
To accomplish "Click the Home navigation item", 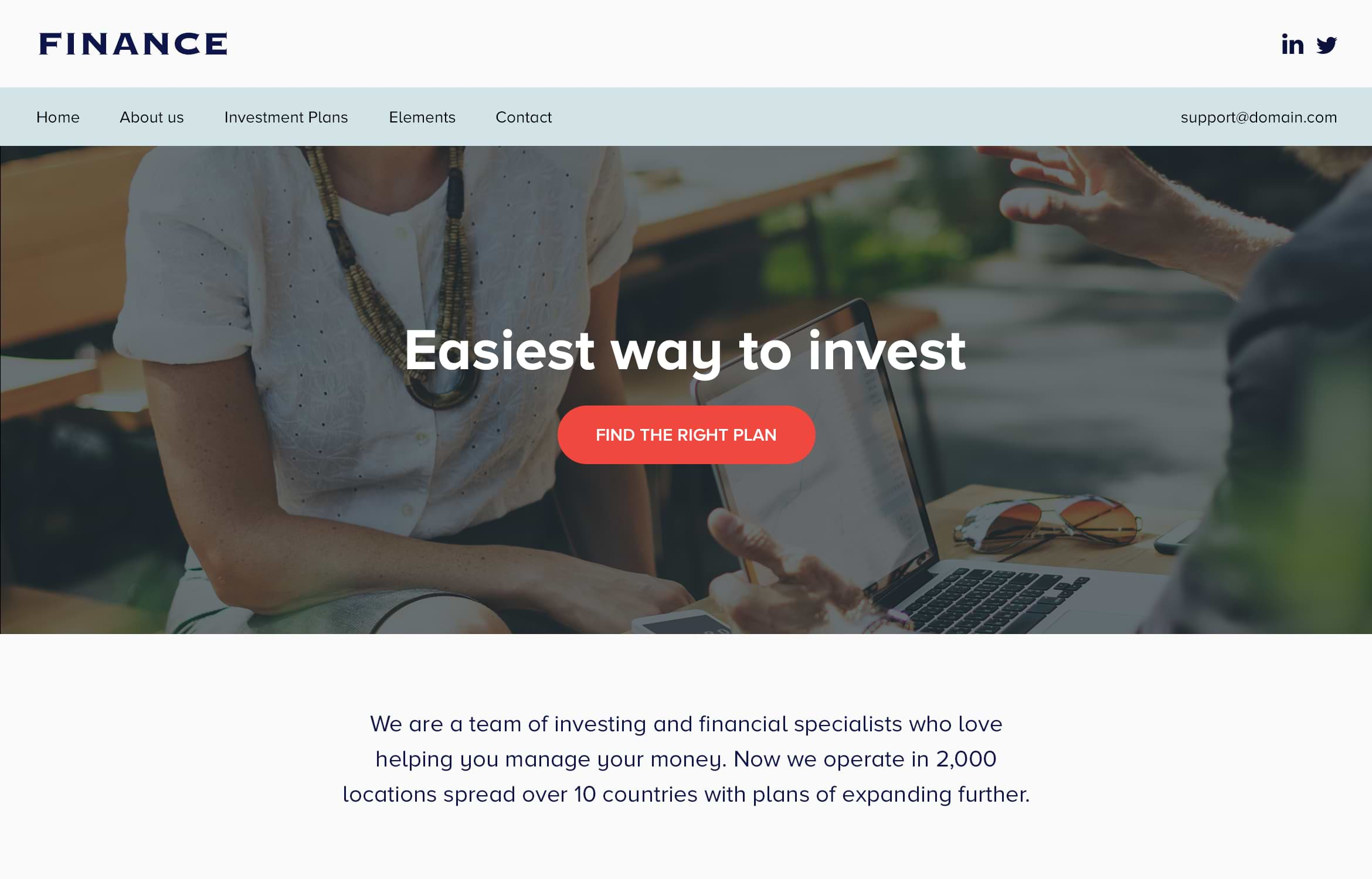I will [57, 117].
